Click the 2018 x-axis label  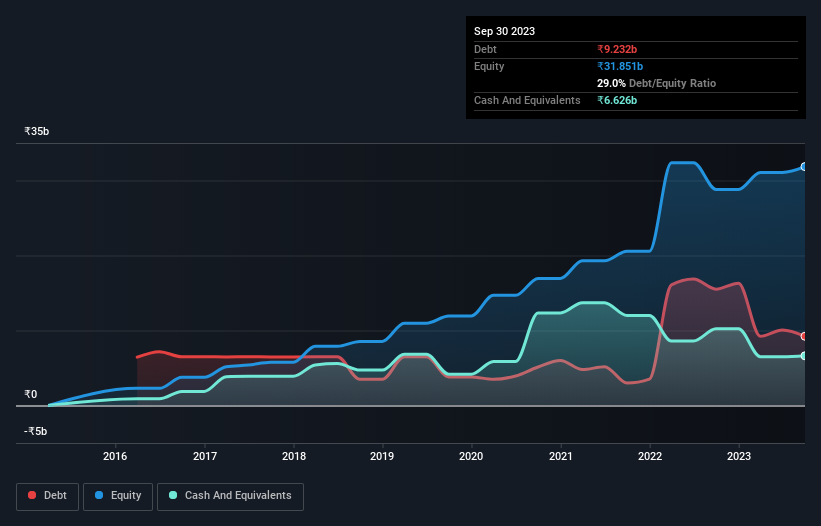point(294,456)
